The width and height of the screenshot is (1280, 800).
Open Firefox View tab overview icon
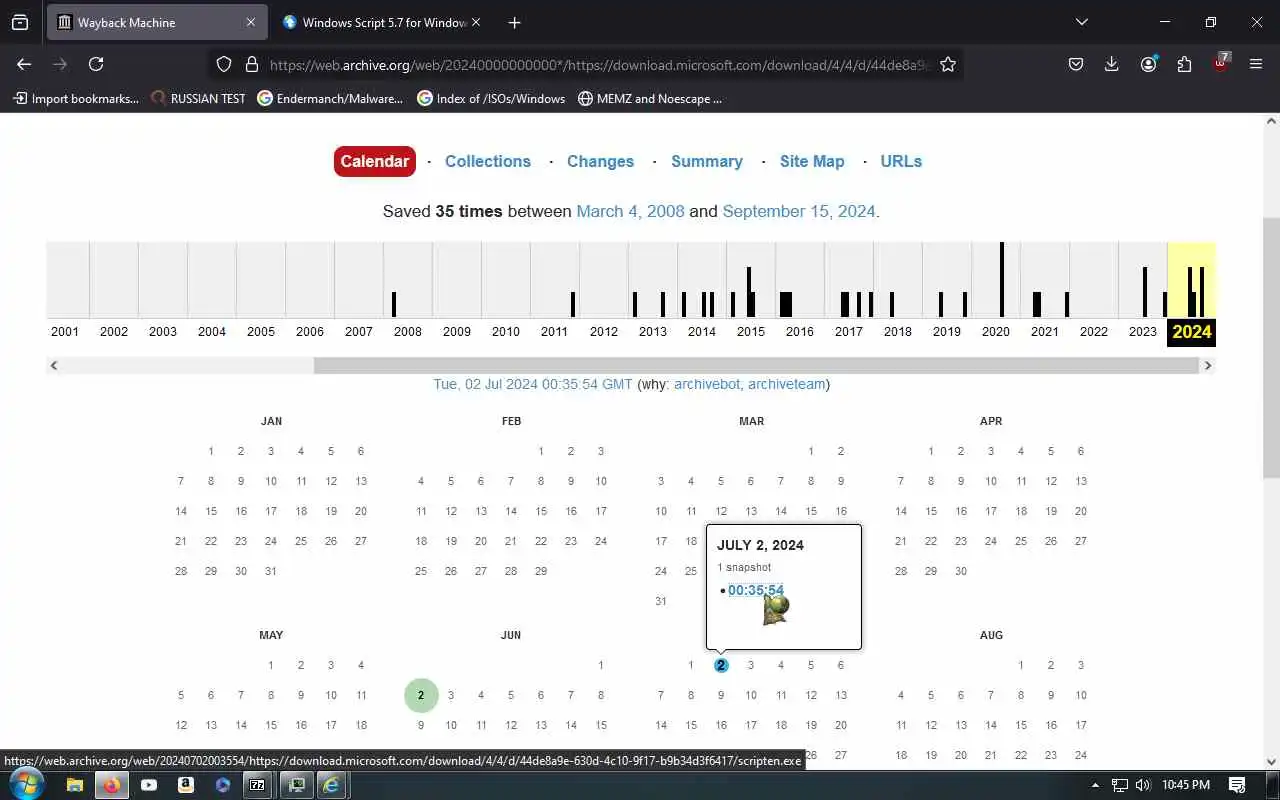pos(20,22)
